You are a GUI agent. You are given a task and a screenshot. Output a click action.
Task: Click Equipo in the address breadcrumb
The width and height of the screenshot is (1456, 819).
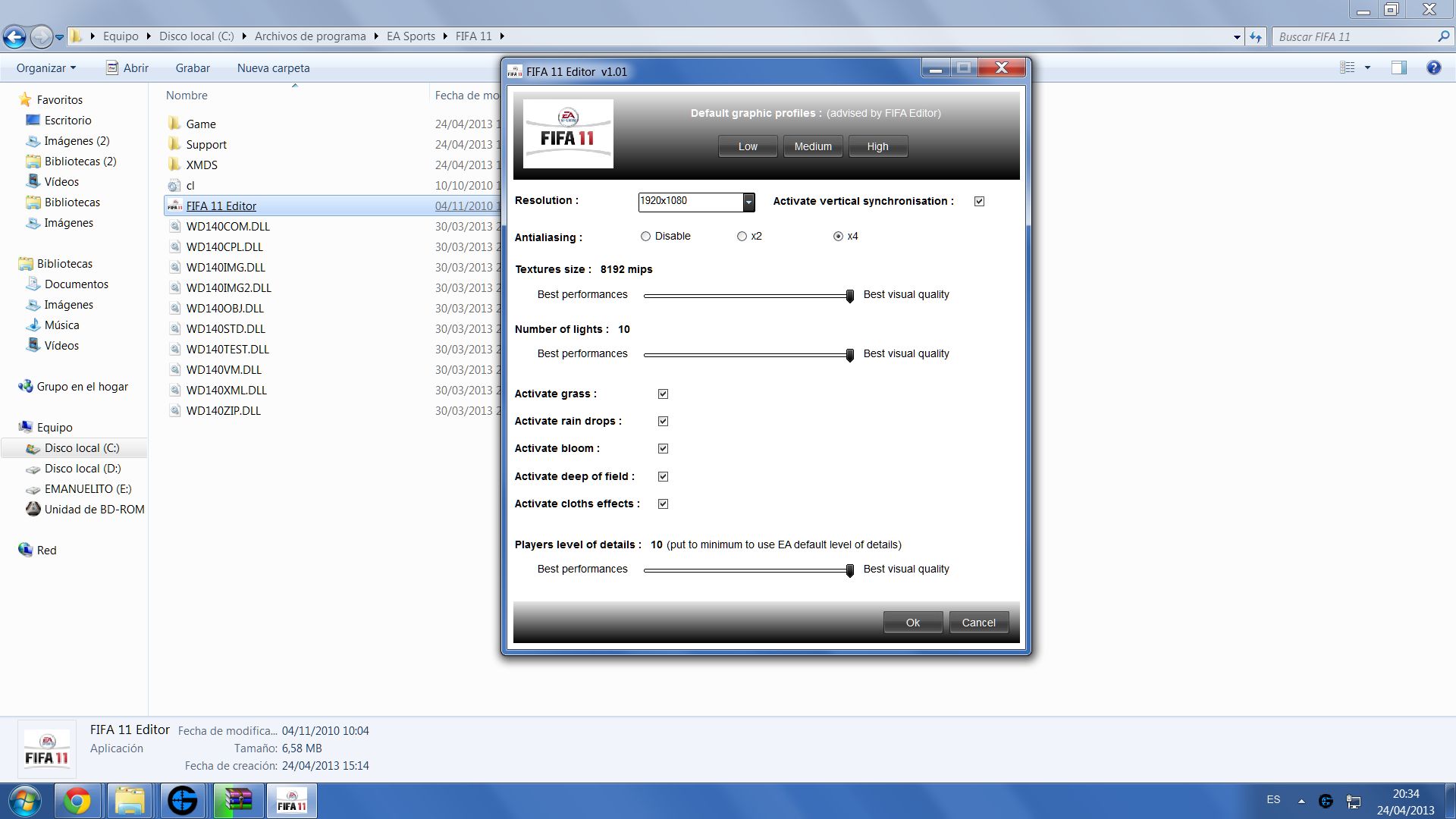(x=121, y=36)
